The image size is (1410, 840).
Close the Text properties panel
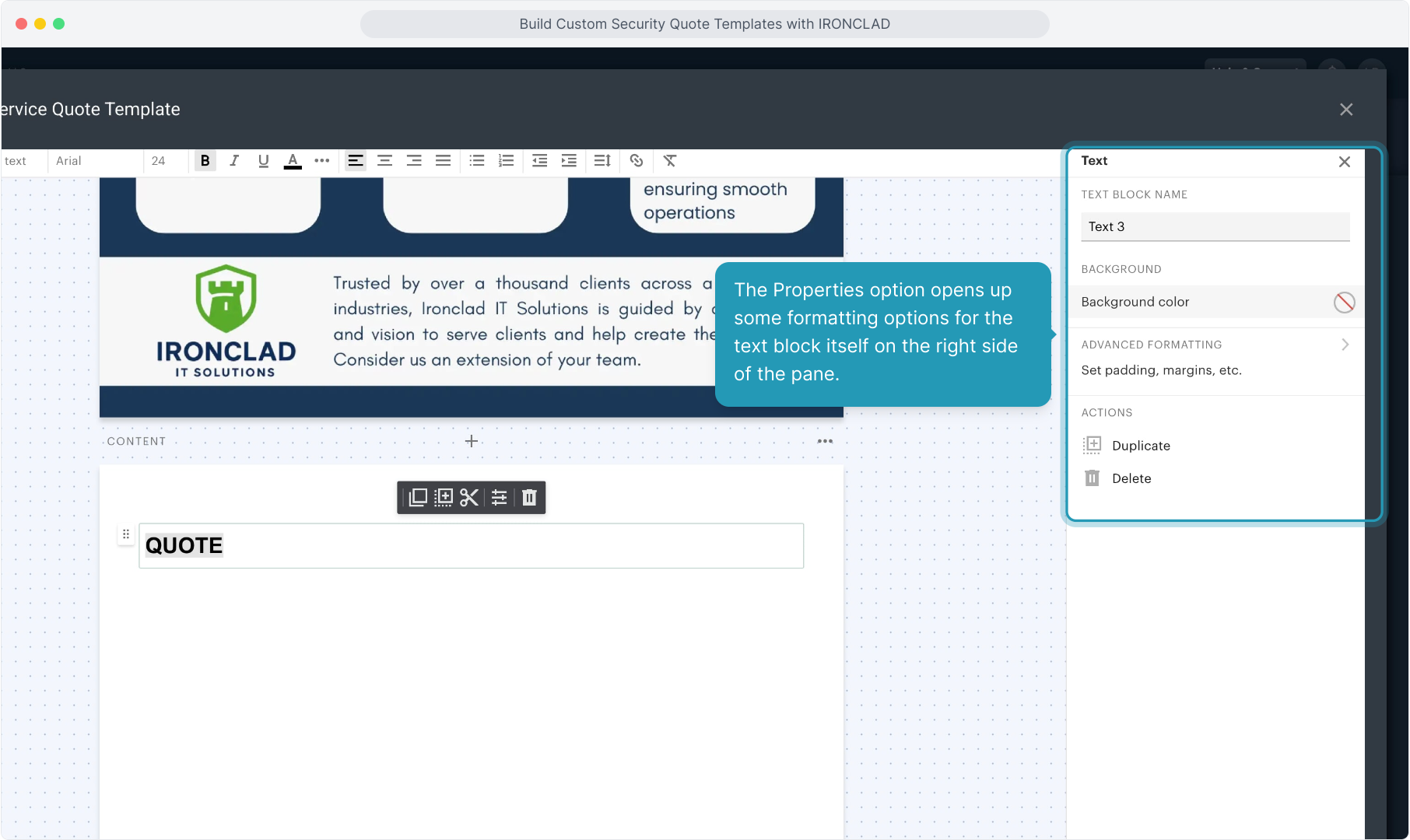[x=1345, y=162]
